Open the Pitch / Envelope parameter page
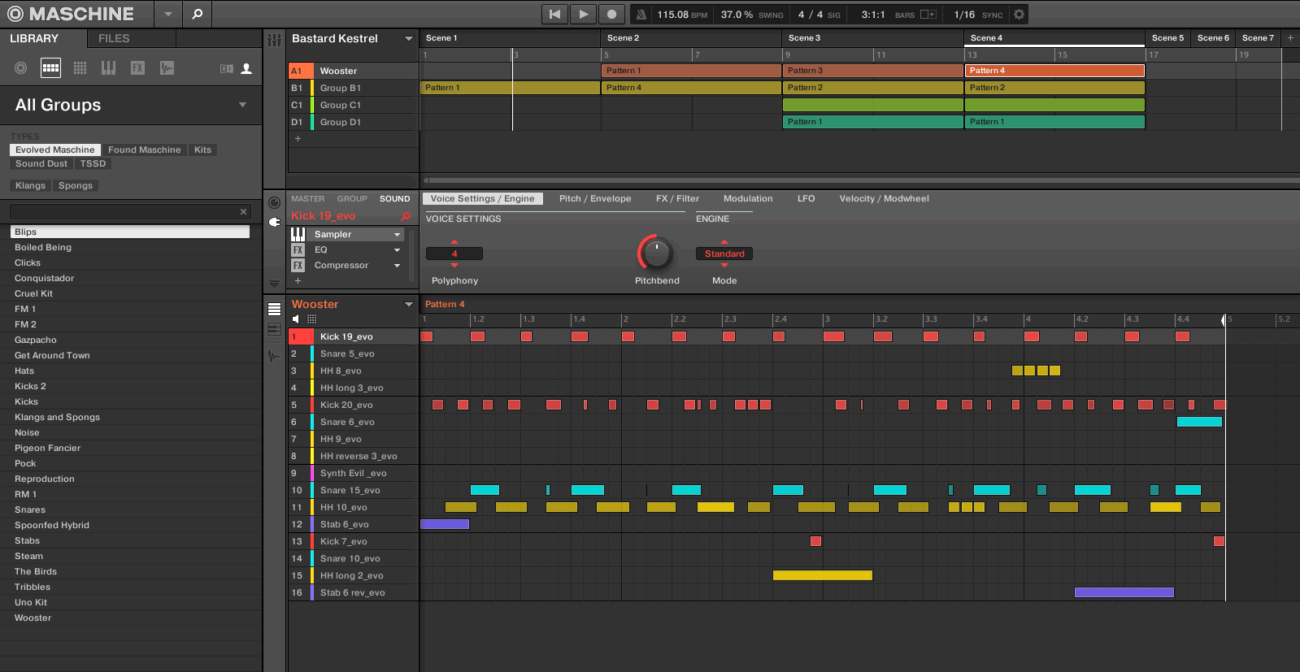 (595, 199)
